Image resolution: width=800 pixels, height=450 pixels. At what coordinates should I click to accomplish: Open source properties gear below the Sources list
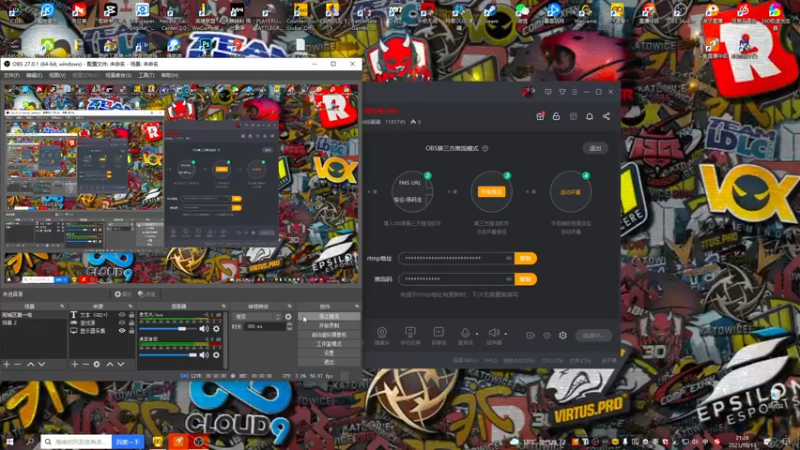pyautogui.click(x=96, y=364)
